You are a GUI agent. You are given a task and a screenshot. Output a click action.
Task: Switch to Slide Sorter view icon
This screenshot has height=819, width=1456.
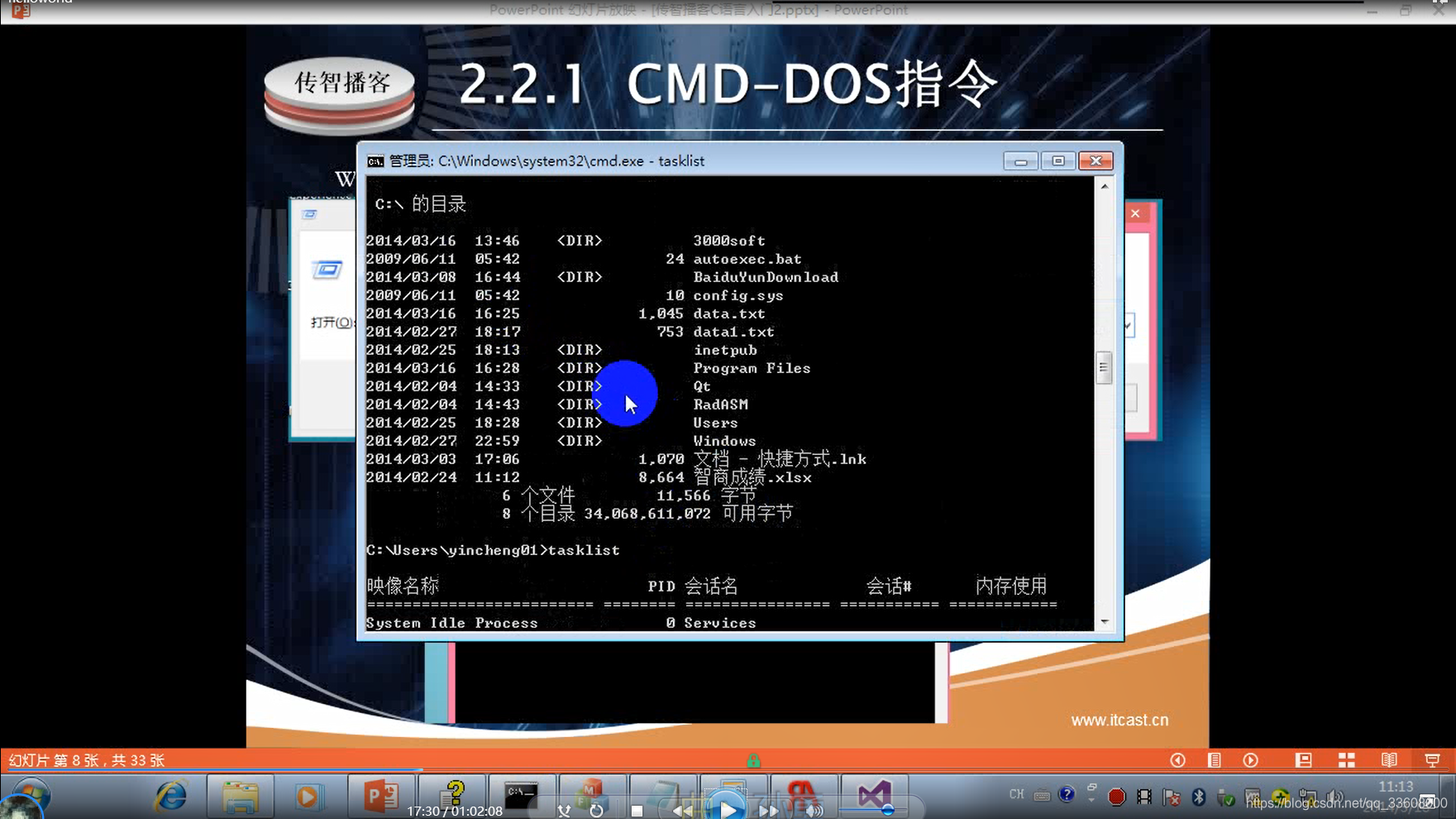[1347, 760]
